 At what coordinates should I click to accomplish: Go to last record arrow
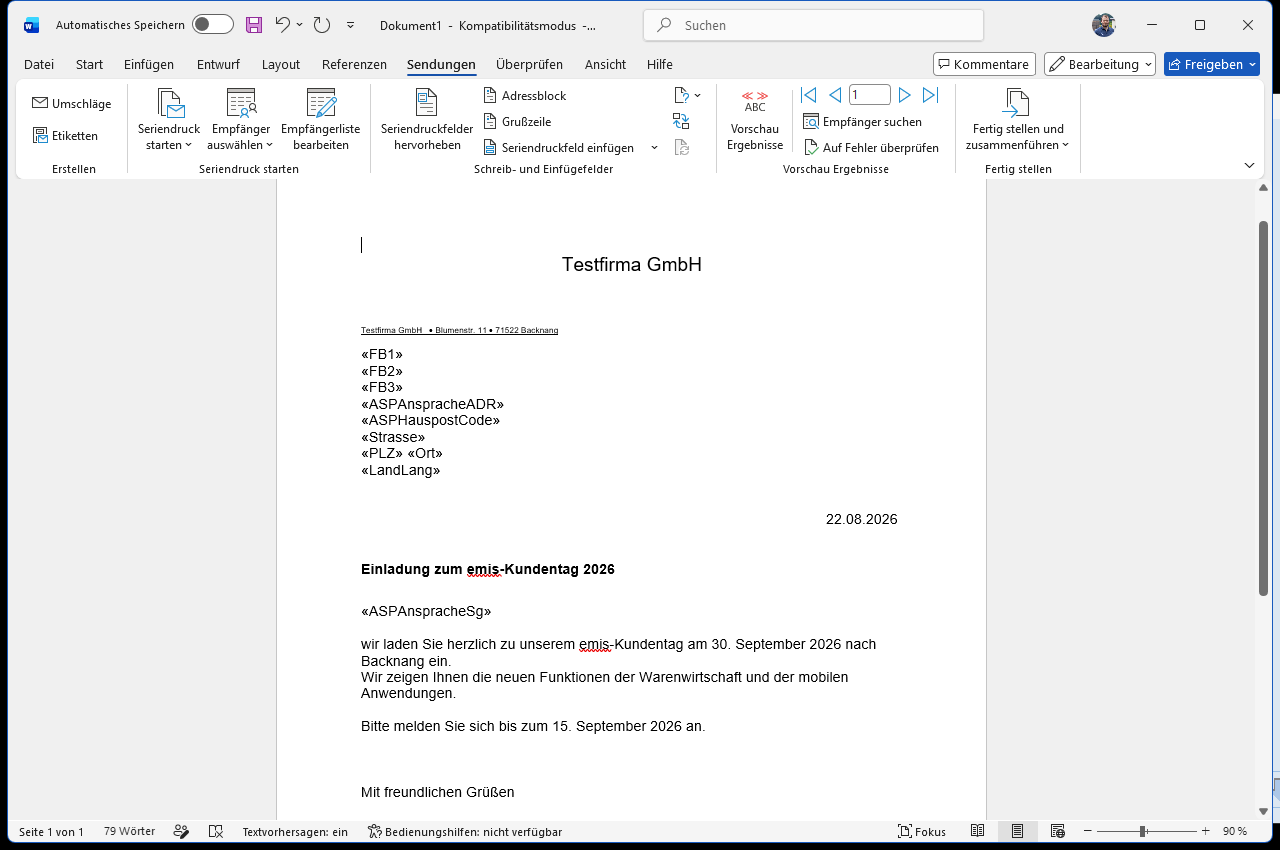pyautogui.click(x=930, y=95)
